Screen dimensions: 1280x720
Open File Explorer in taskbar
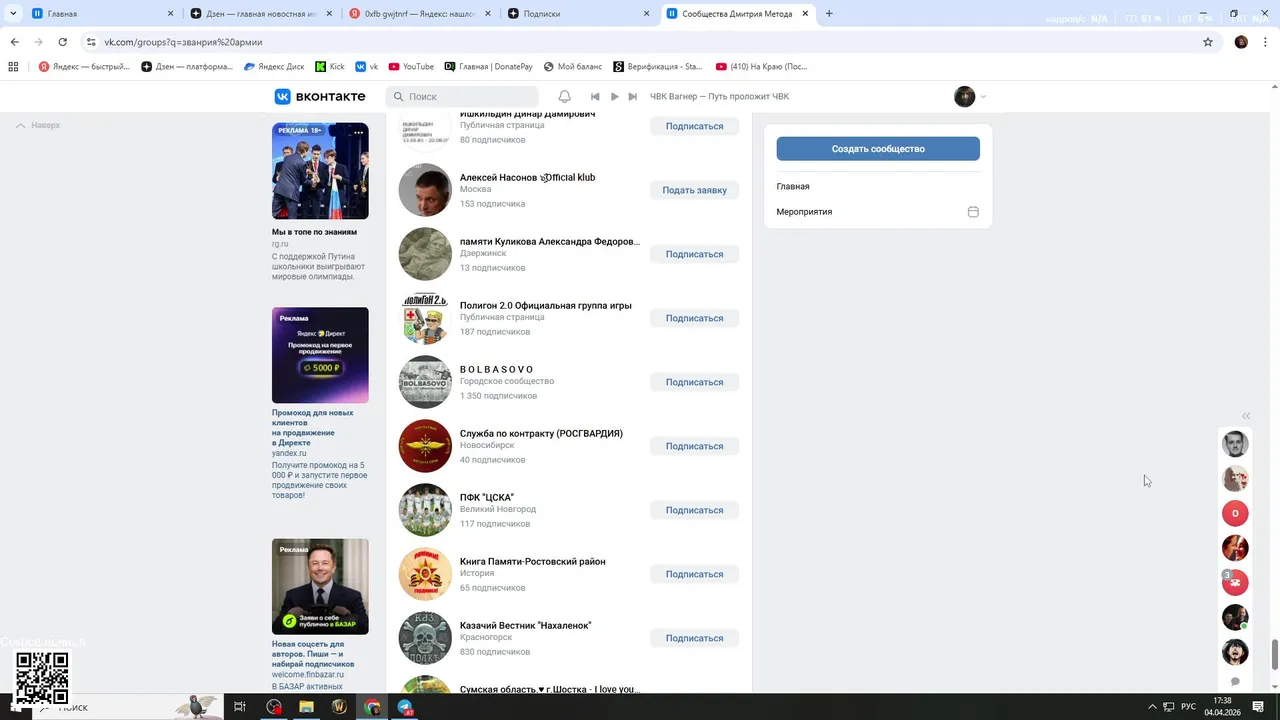click(x=307, y=707)
